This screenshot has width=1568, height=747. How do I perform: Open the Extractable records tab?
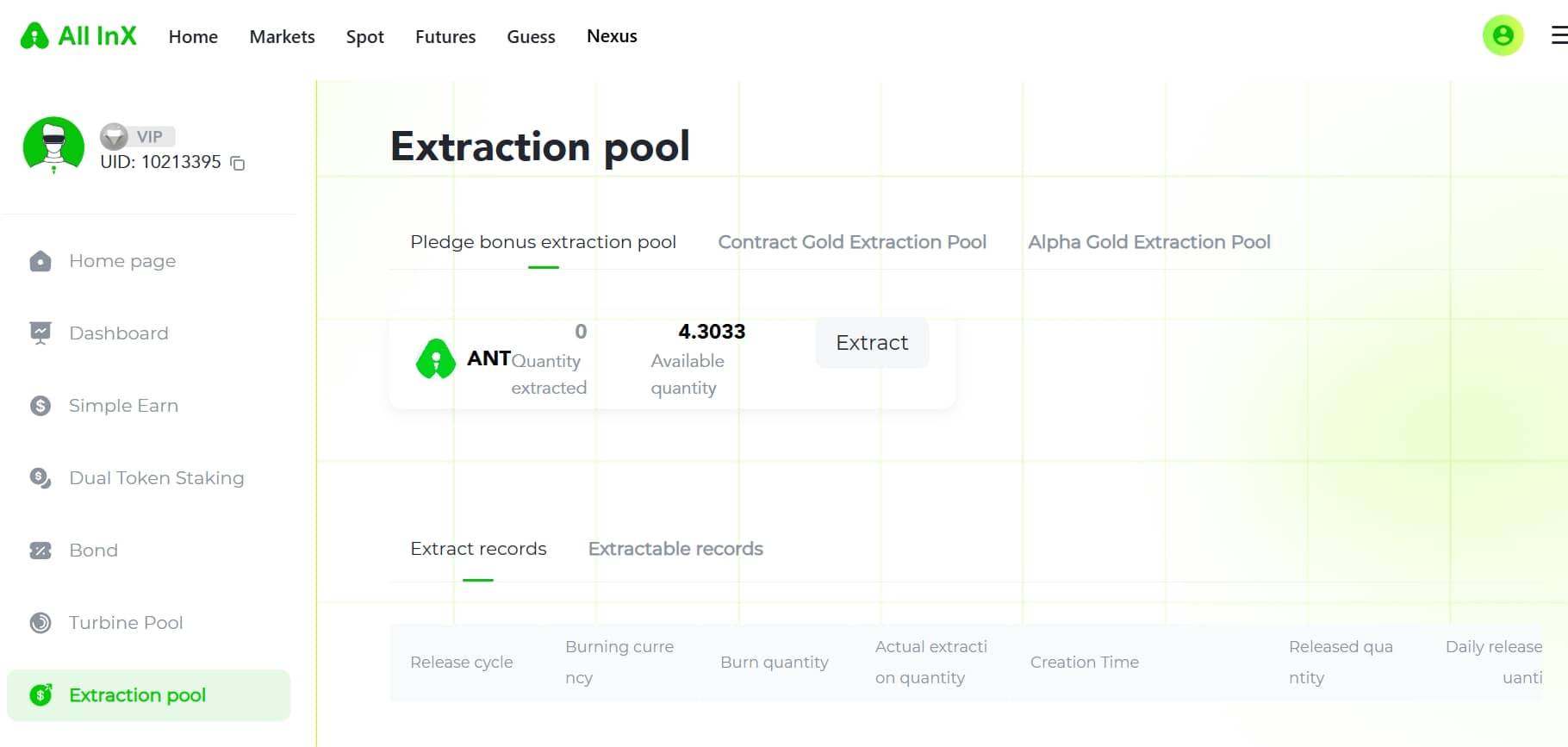point(675,549)
